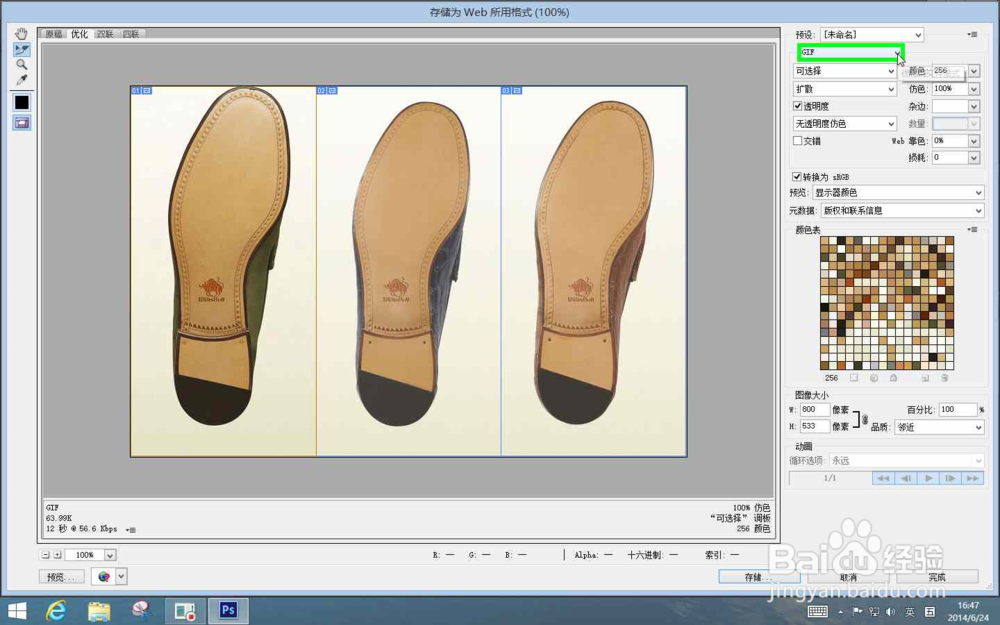The height and width of the screenshot is (625, 1000).
Task: Play the animation
Action: pyautogui.click(x=928, y=478)
